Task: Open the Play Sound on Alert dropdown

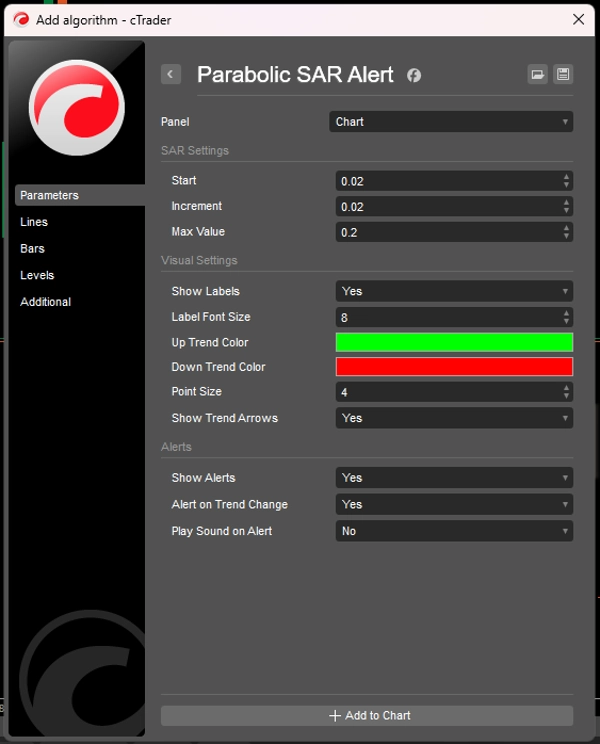Action: (x=454, y=531)
